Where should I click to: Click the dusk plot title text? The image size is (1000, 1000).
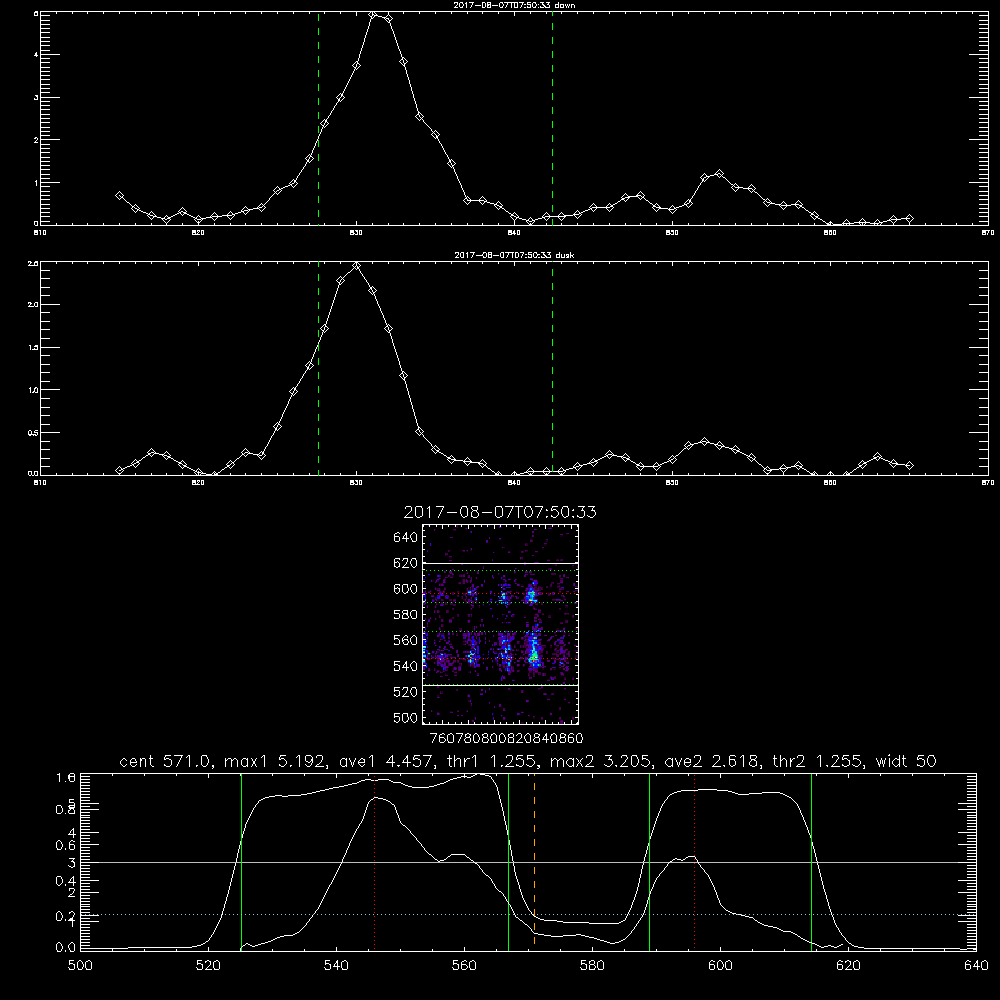click(515, 255)
